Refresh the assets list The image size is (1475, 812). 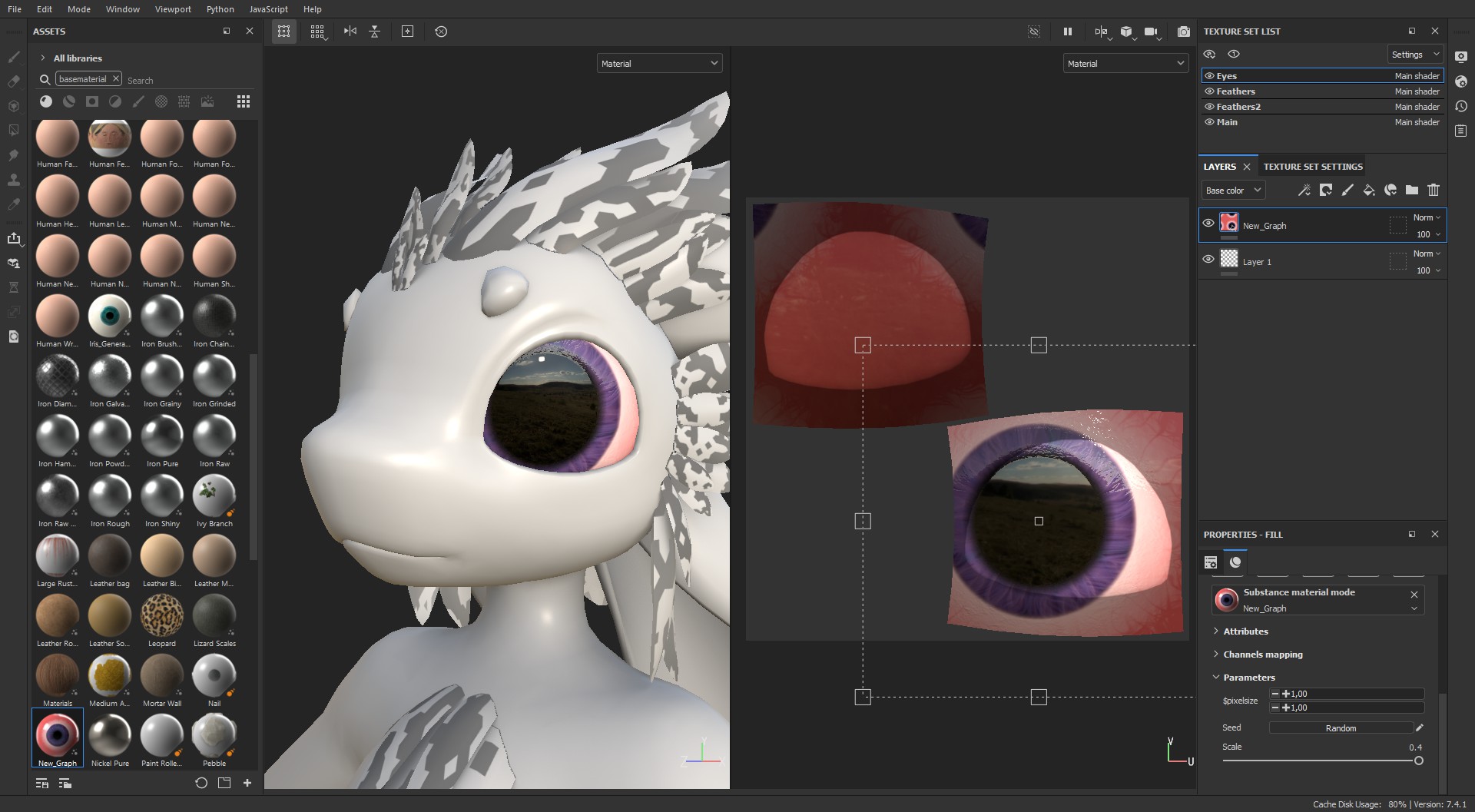(x=201, y=783)
